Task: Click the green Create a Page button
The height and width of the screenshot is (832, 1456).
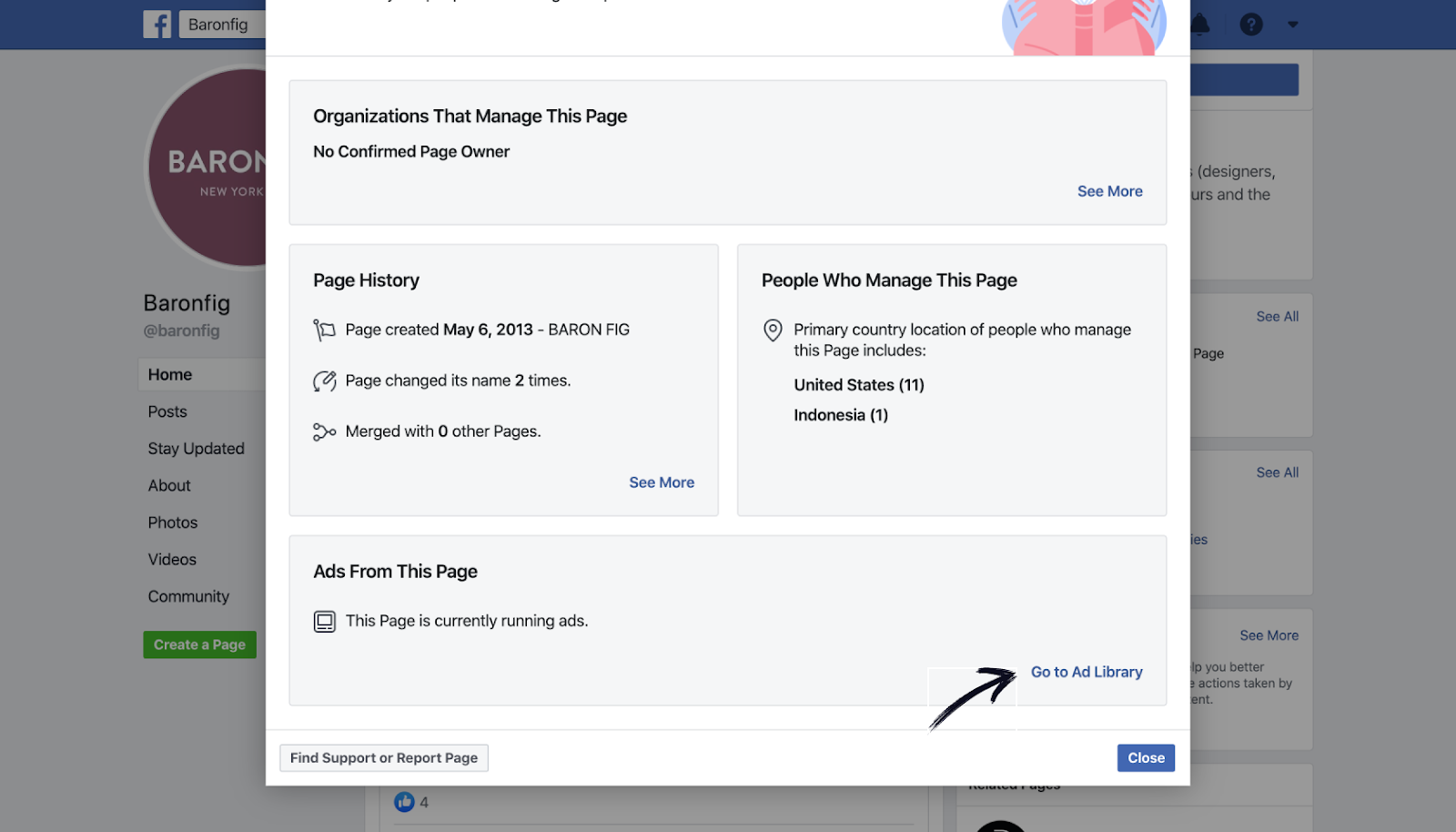Action: (199, 644)
